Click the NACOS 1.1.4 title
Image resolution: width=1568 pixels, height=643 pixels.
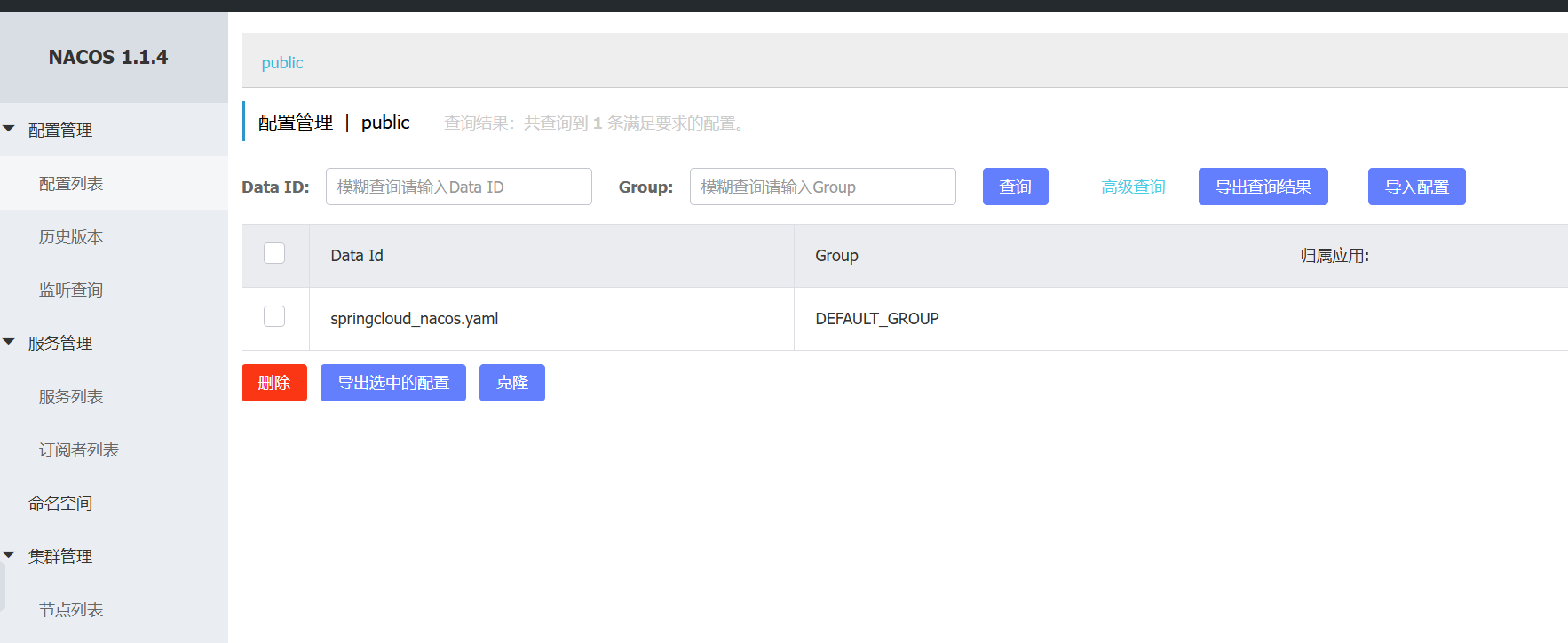point(108,57)
